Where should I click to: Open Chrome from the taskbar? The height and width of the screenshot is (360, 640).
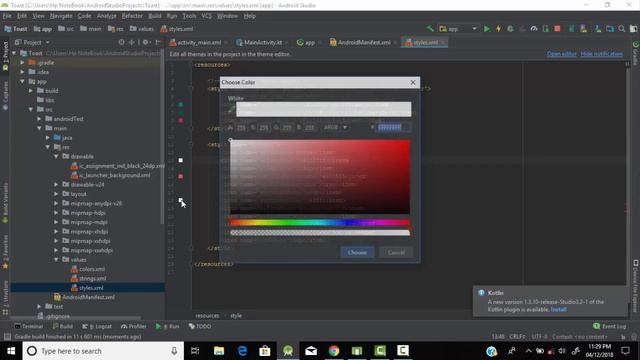click(x=334, y=351)
